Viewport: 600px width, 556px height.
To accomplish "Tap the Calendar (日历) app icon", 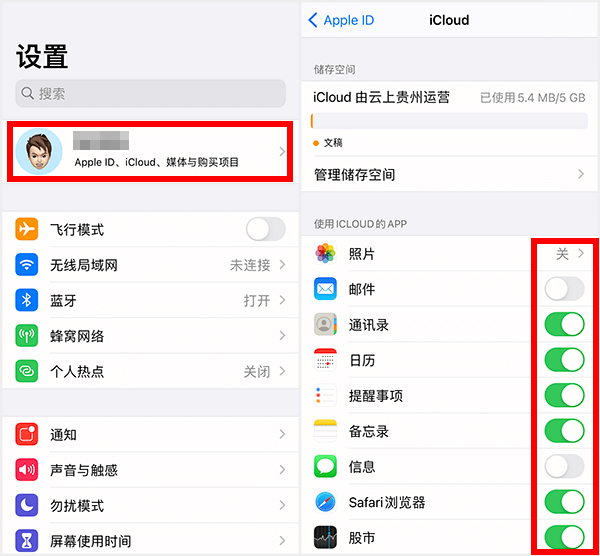I will [x=325, y=360].
